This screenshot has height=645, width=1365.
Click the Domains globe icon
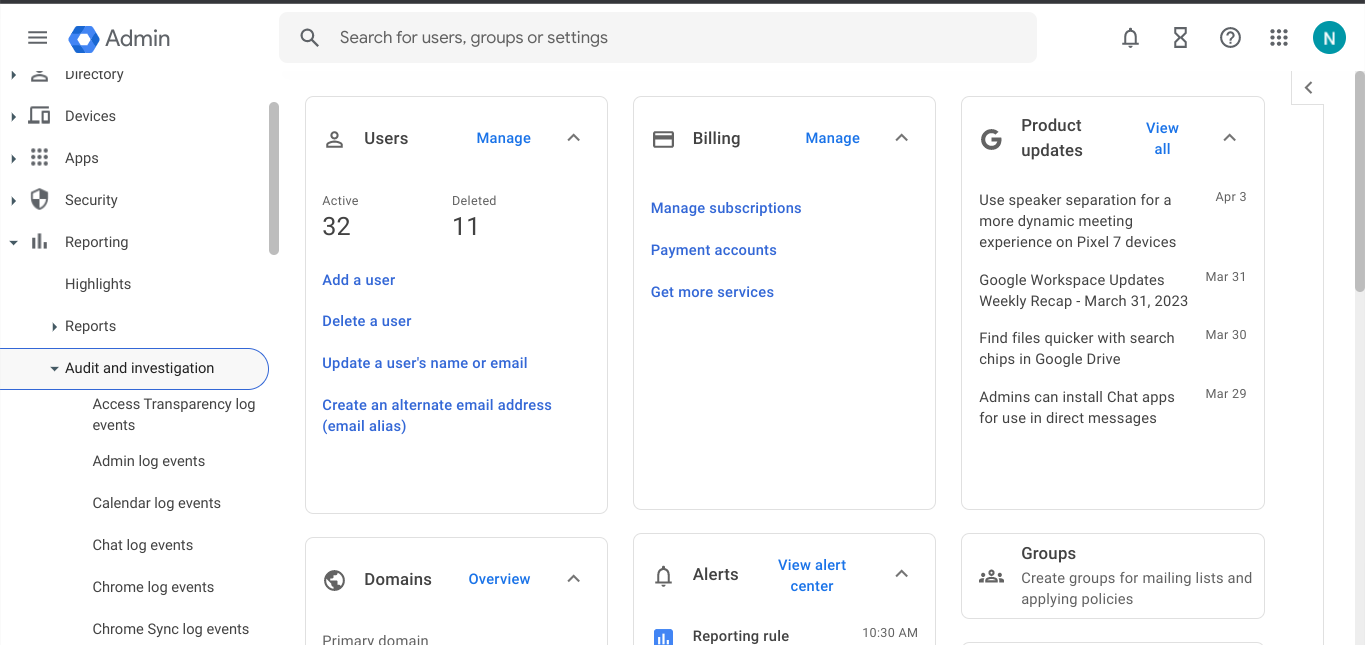tap(335, 580)
